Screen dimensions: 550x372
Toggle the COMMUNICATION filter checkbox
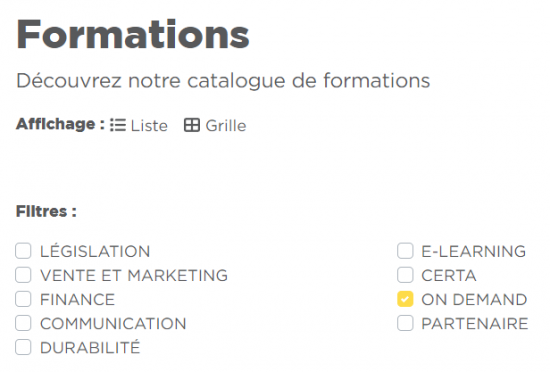coord(23,323)
